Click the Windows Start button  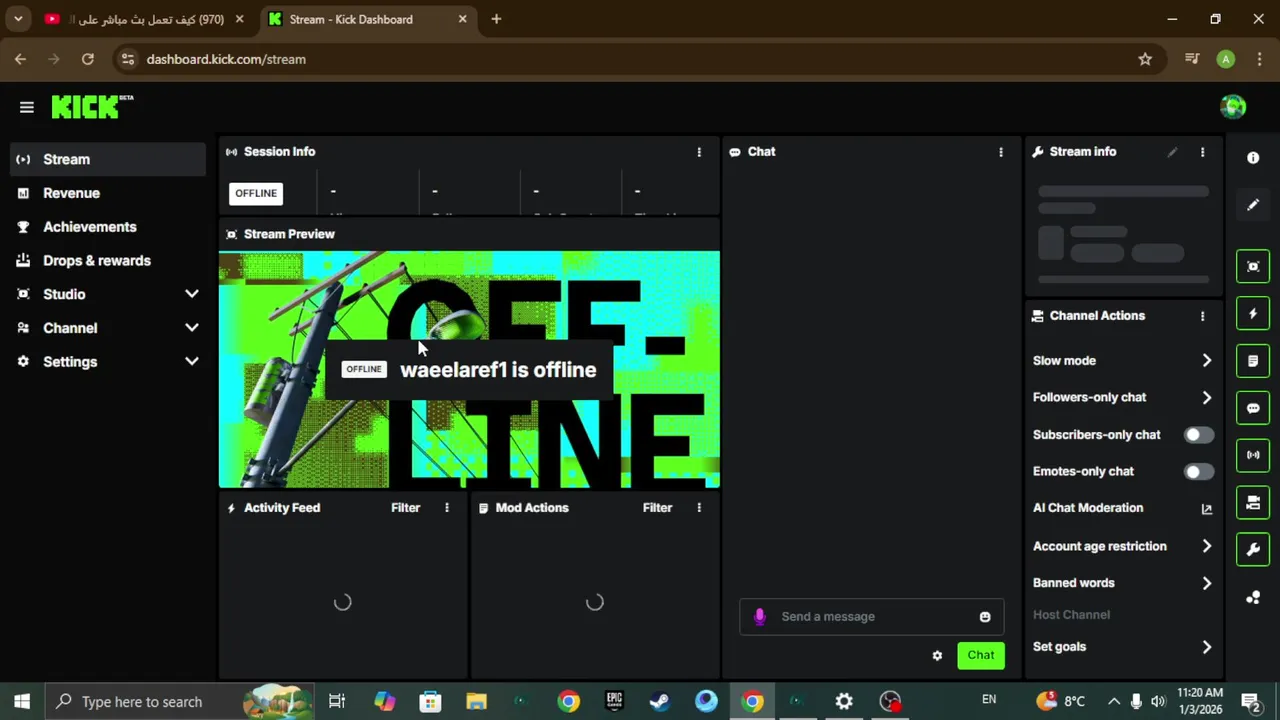pos(22,702)
